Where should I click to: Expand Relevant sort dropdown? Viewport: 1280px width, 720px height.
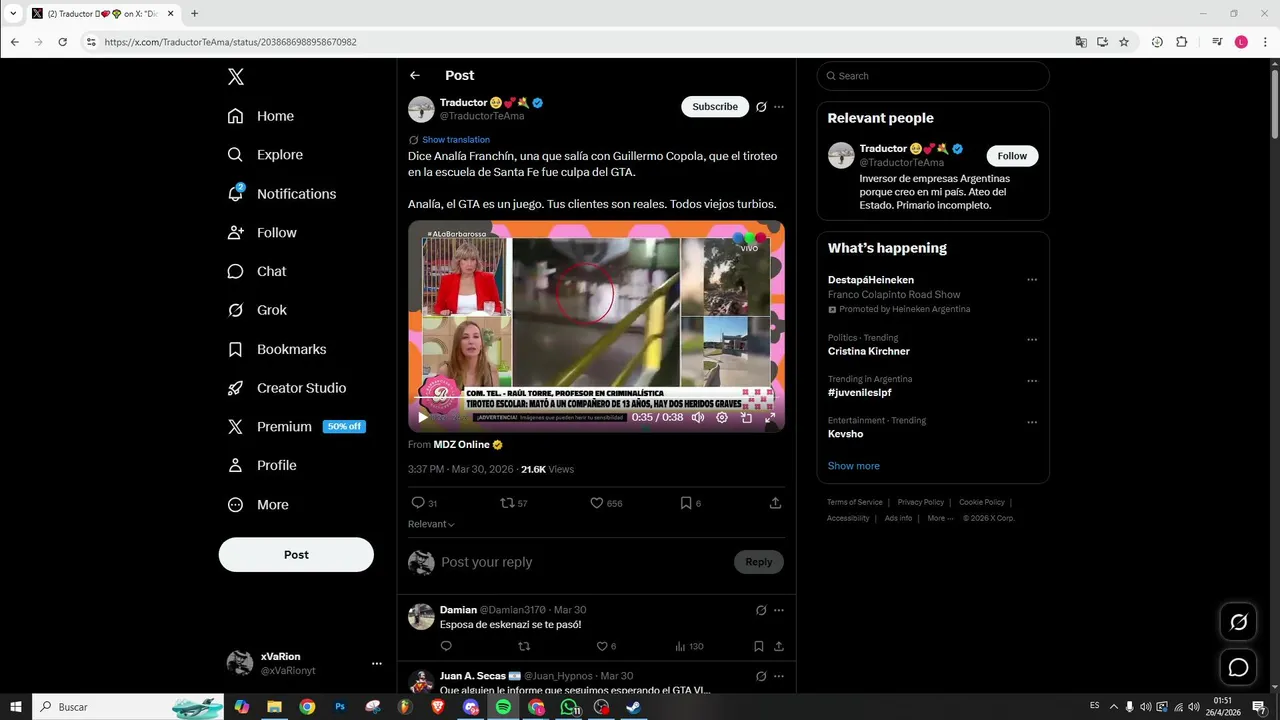pos(431,524)
